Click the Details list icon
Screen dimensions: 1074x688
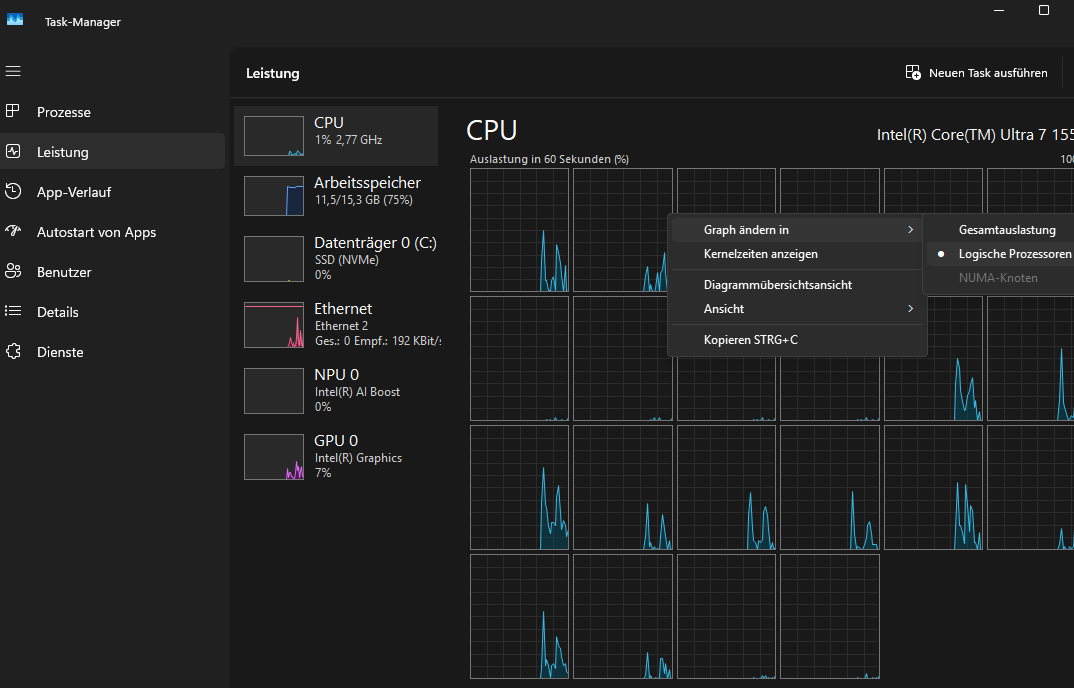click(13, 311)
